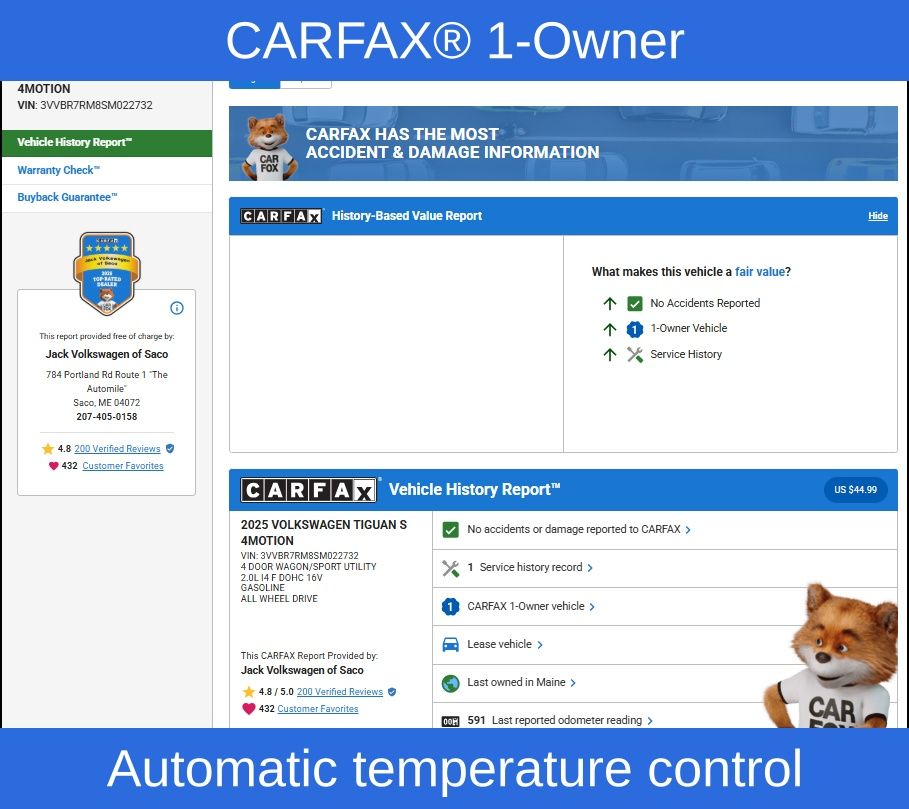Open the Buyback Guarantee sidebar item

(x=67, y=198)
